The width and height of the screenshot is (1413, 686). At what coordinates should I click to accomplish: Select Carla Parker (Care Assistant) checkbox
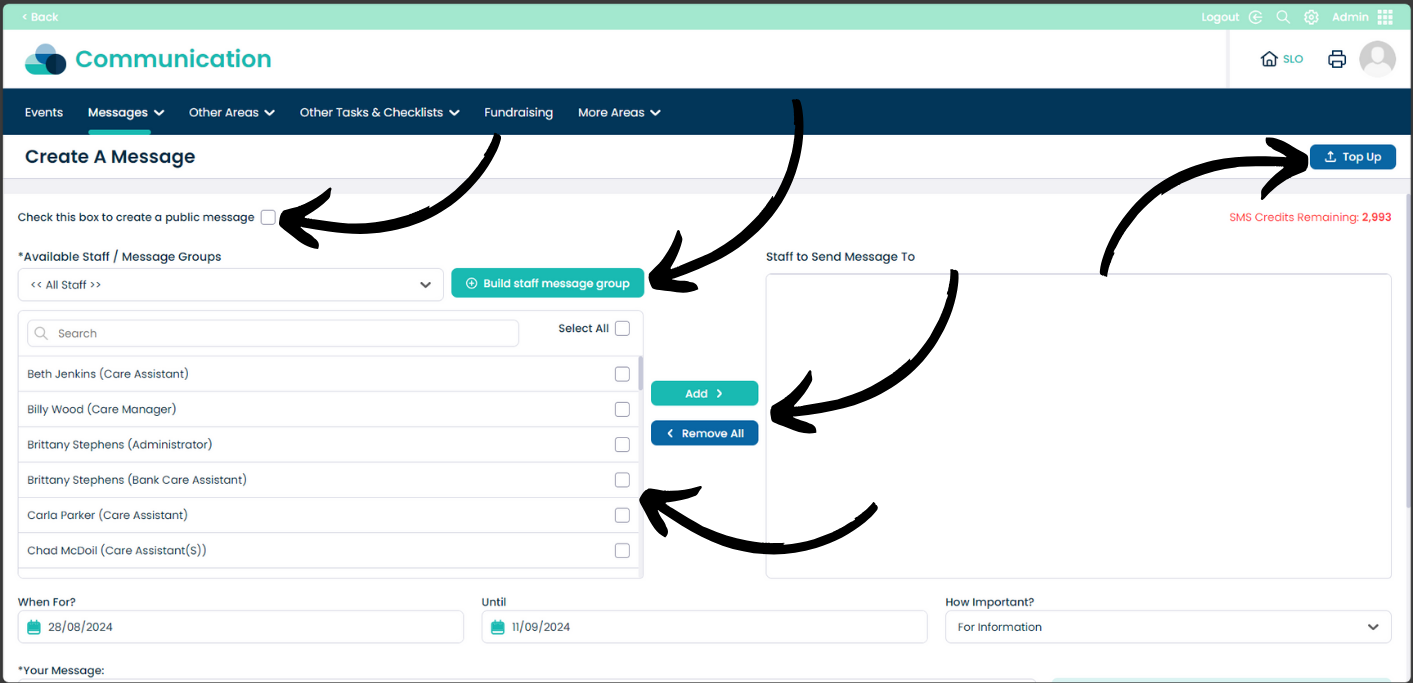coord(622,515)
